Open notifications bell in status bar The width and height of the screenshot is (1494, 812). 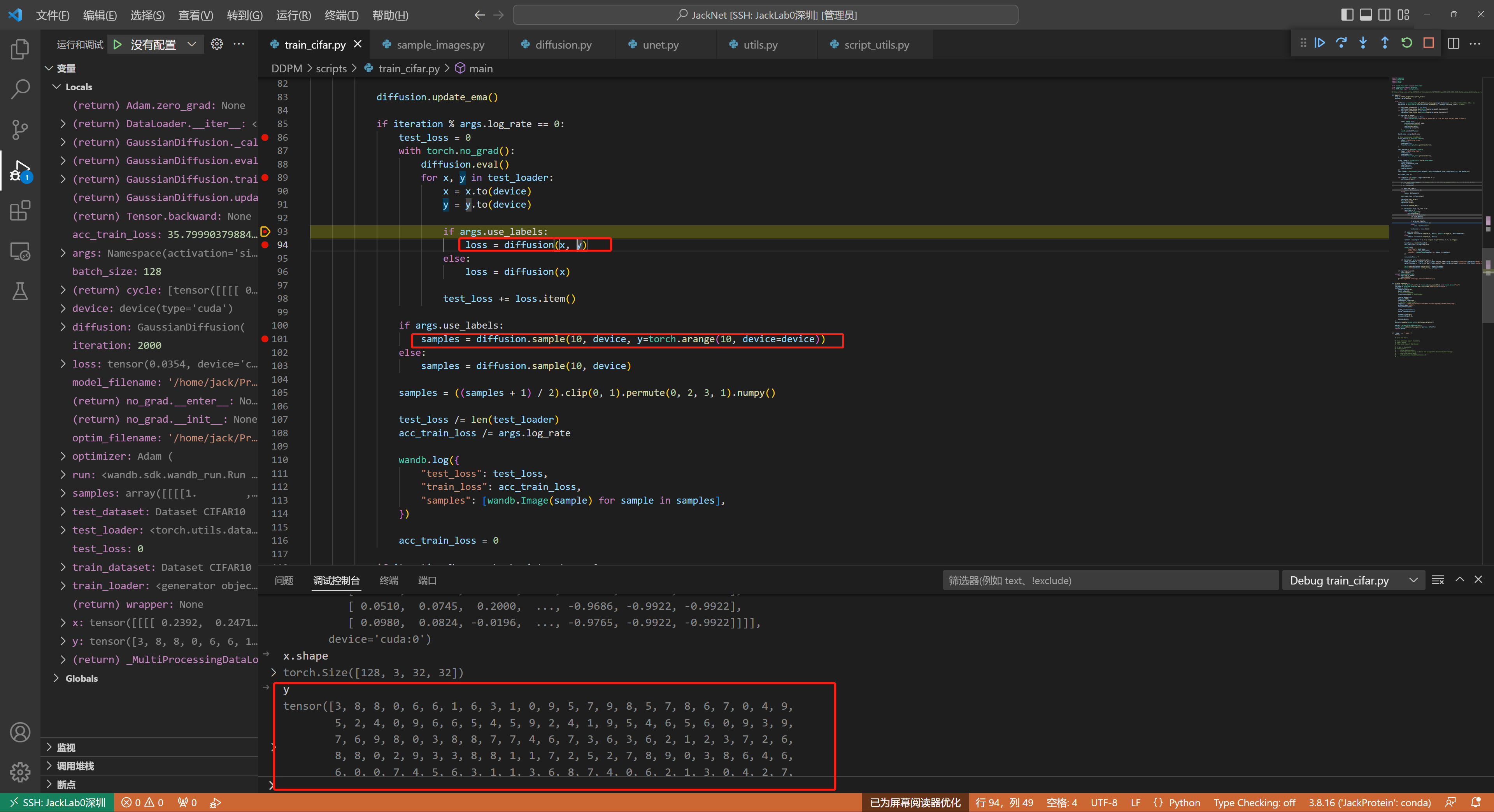1476,803
